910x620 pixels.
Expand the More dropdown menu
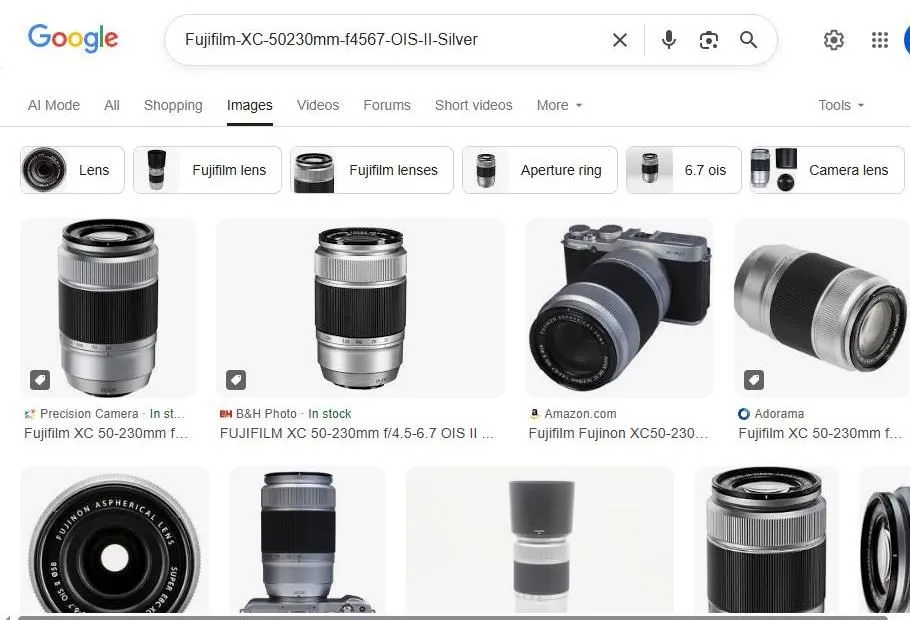coord(559,105)
